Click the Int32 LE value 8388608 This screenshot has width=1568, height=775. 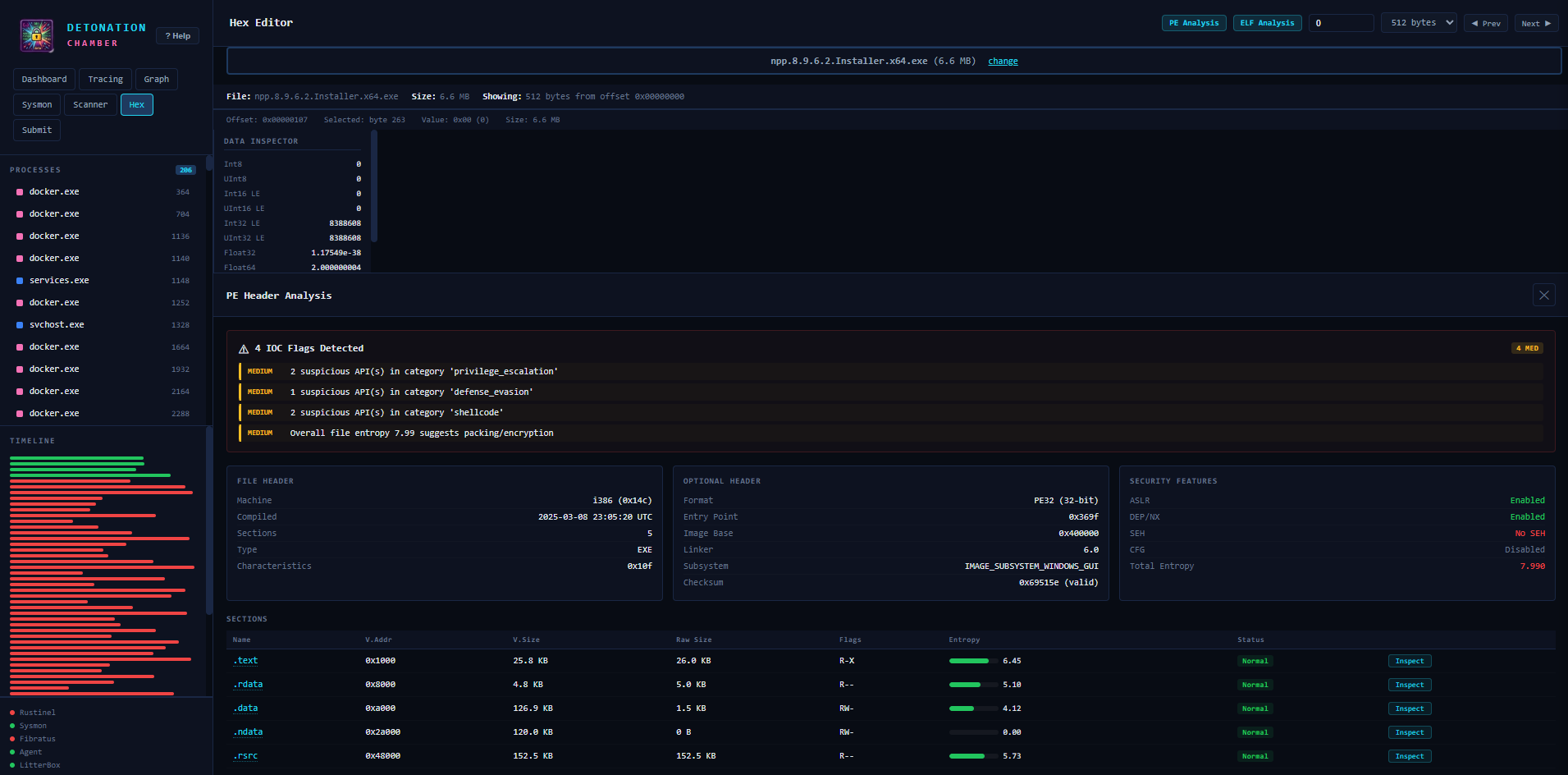click(345, 223)
